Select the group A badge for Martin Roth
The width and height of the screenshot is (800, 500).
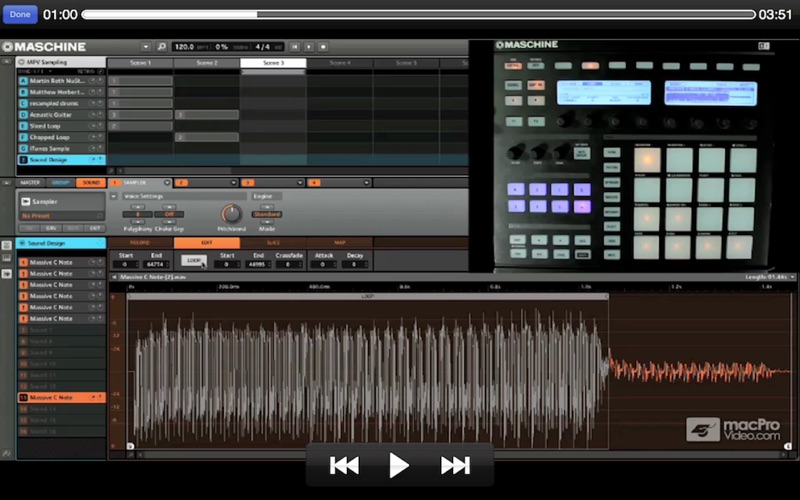(23, 81)
